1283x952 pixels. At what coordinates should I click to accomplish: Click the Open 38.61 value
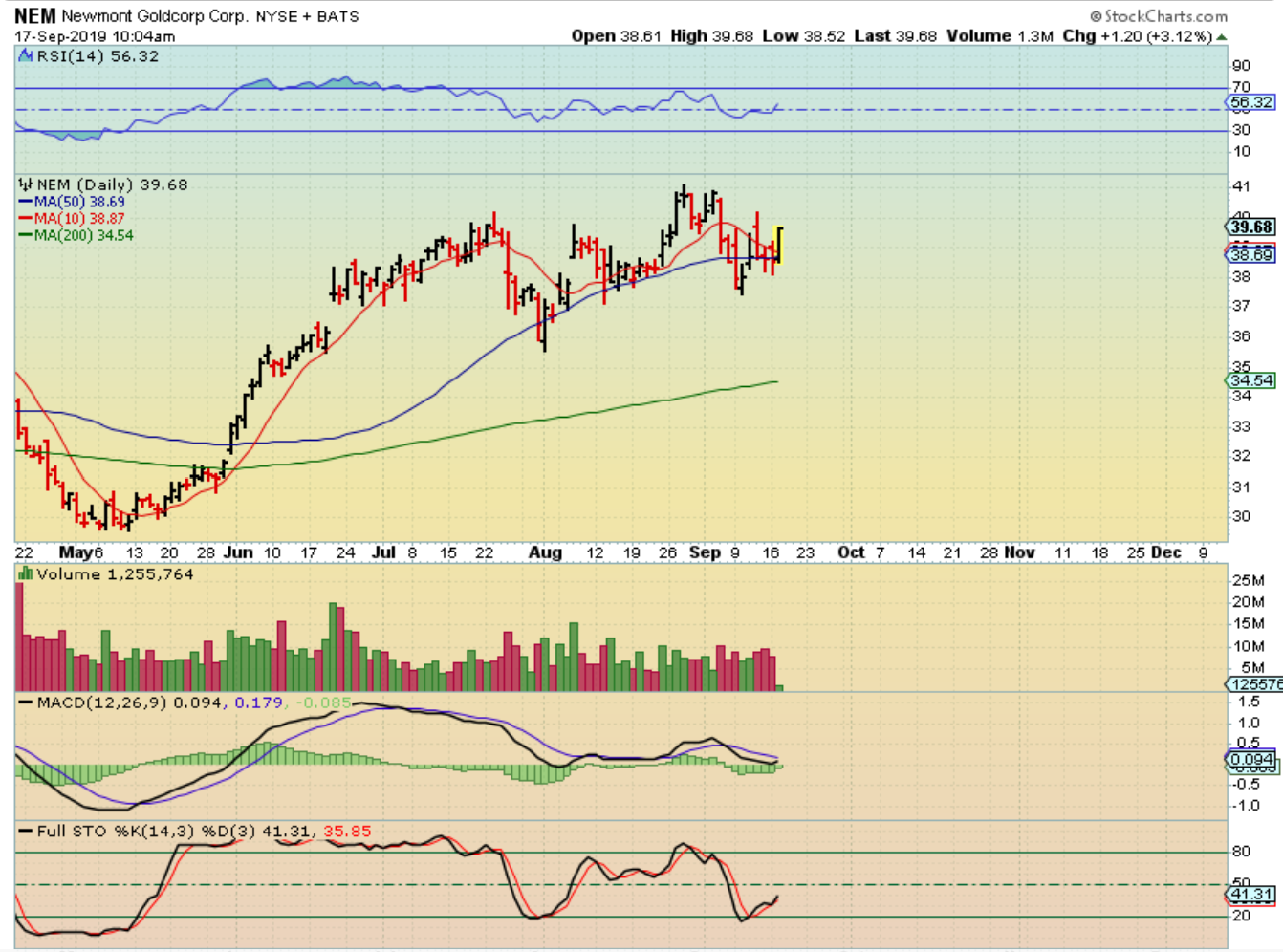point(617,36)
